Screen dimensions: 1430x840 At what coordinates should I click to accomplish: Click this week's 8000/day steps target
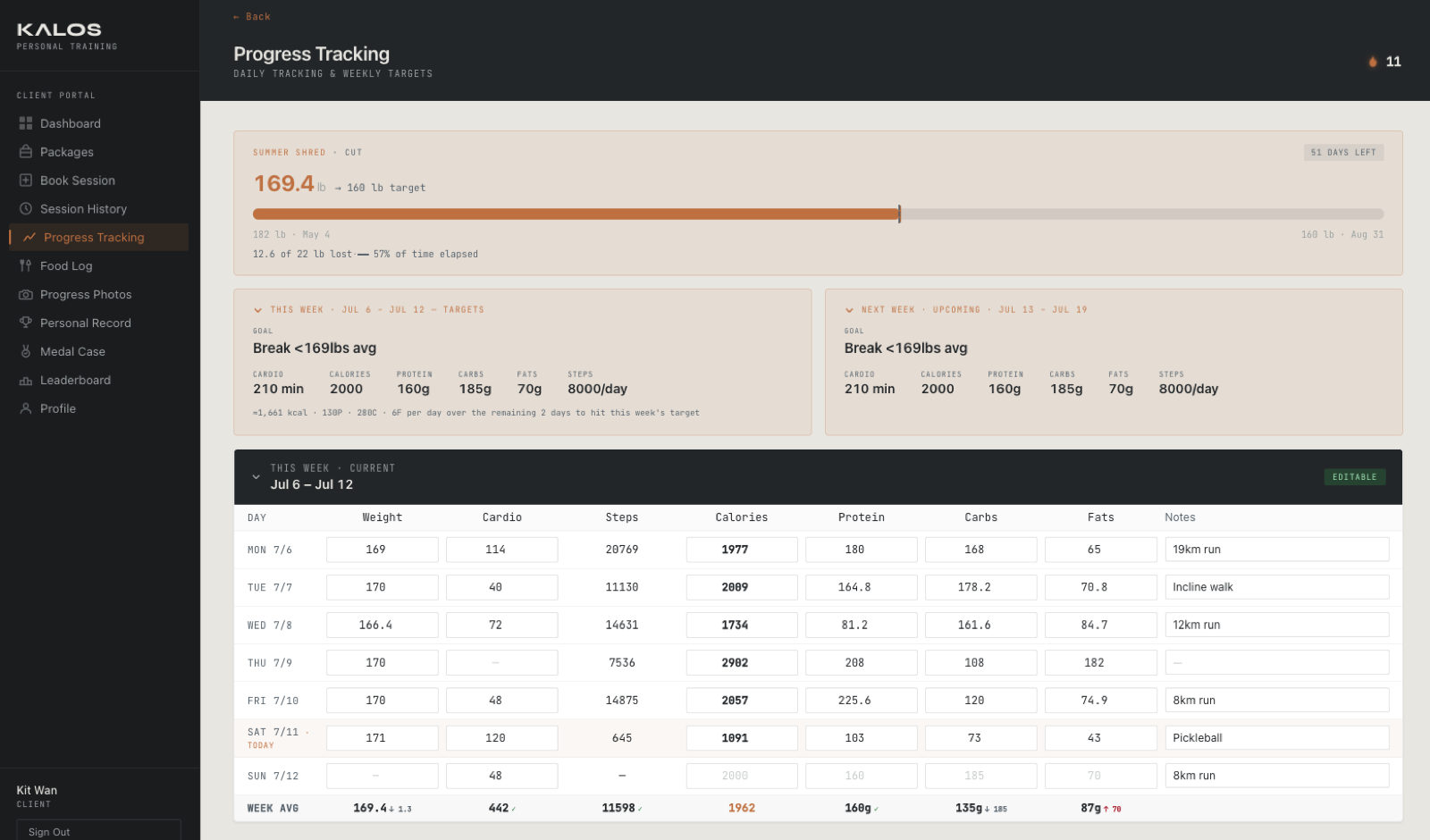point(597,389)
